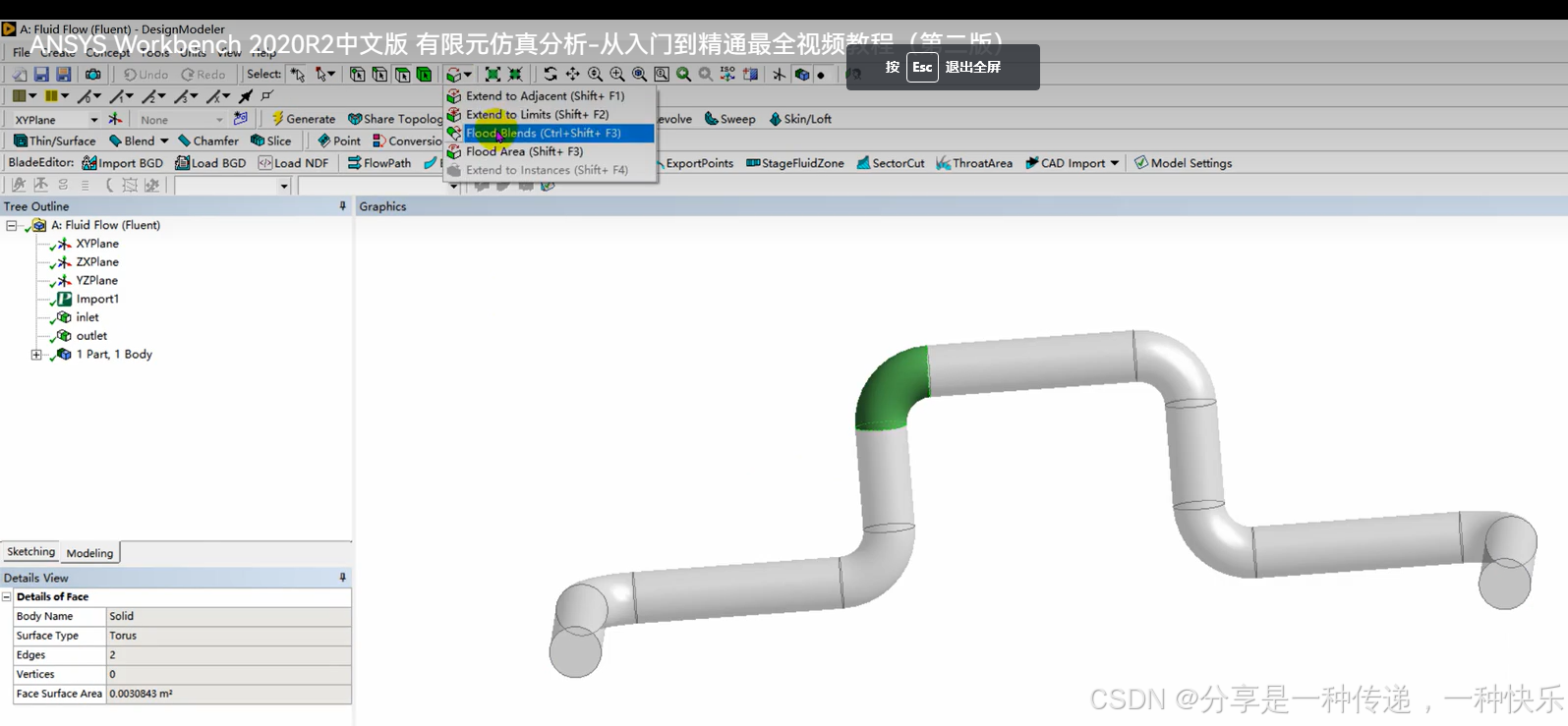Select the Sweep tool

[730, 119]
